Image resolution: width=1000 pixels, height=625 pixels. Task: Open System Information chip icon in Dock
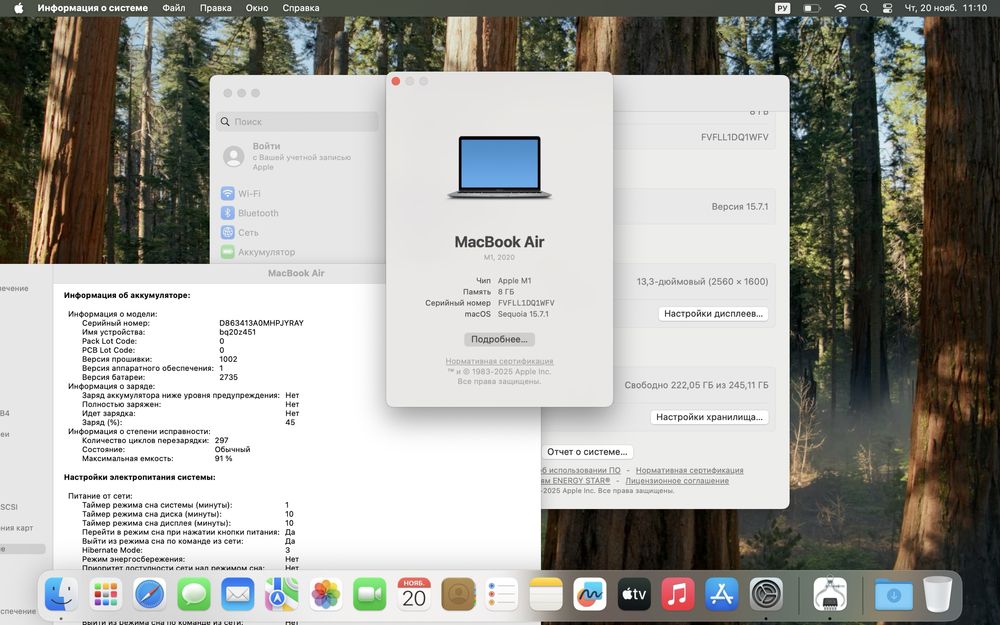click(x=830, y=595)
